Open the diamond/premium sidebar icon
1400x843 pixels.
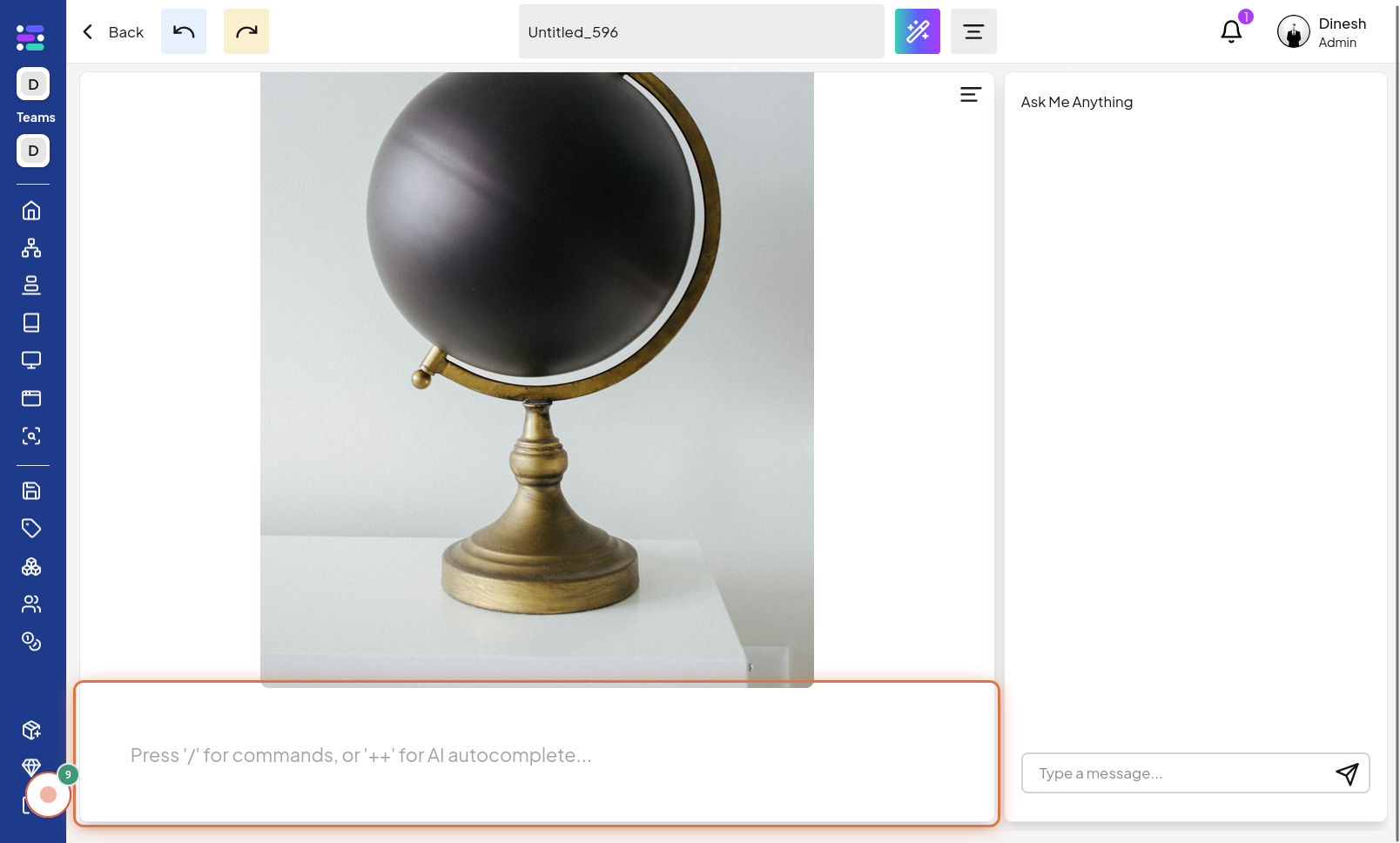click(x=31, y=766)
